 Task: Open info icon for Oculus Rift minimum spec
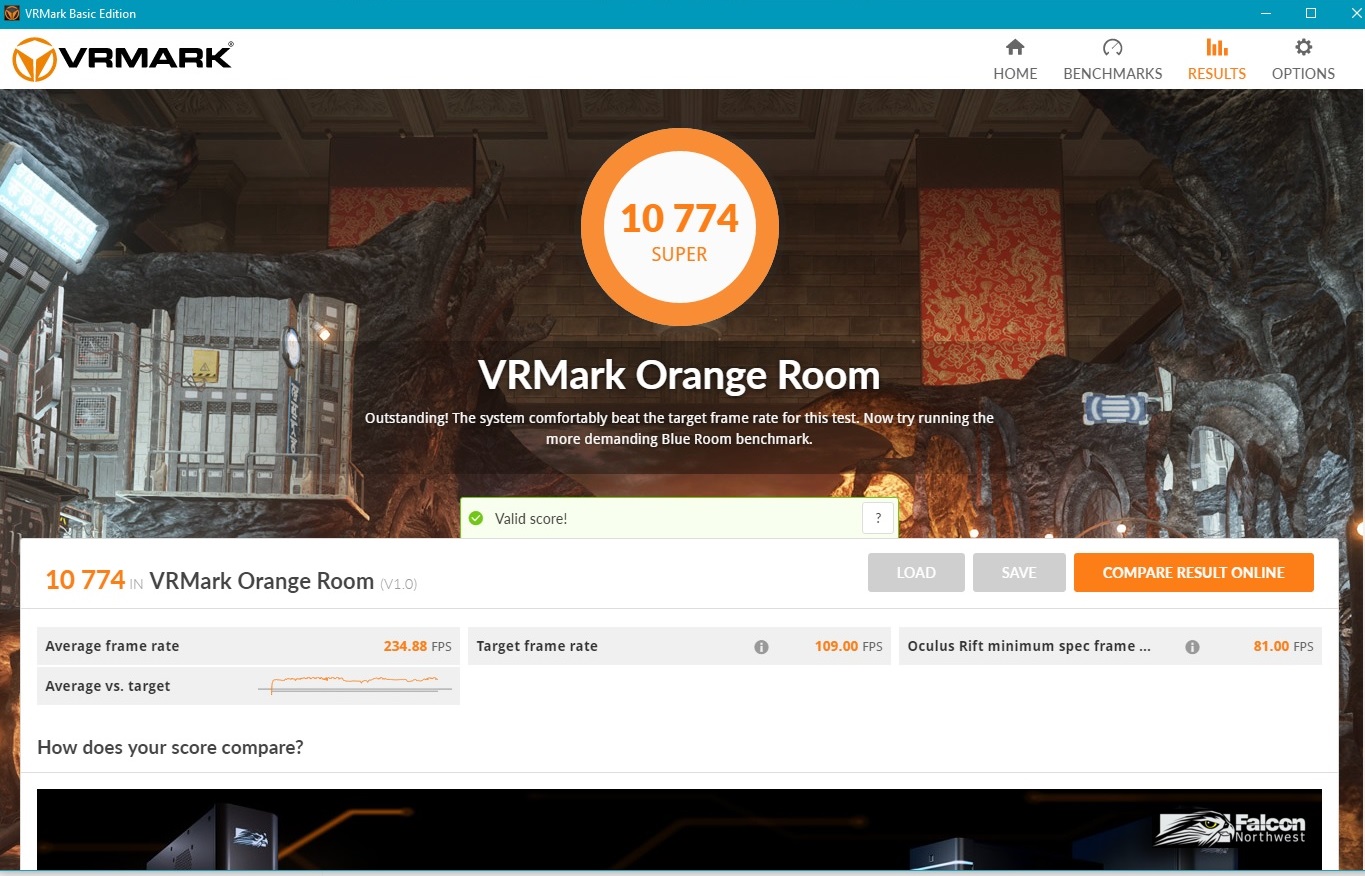(1192, 647)
